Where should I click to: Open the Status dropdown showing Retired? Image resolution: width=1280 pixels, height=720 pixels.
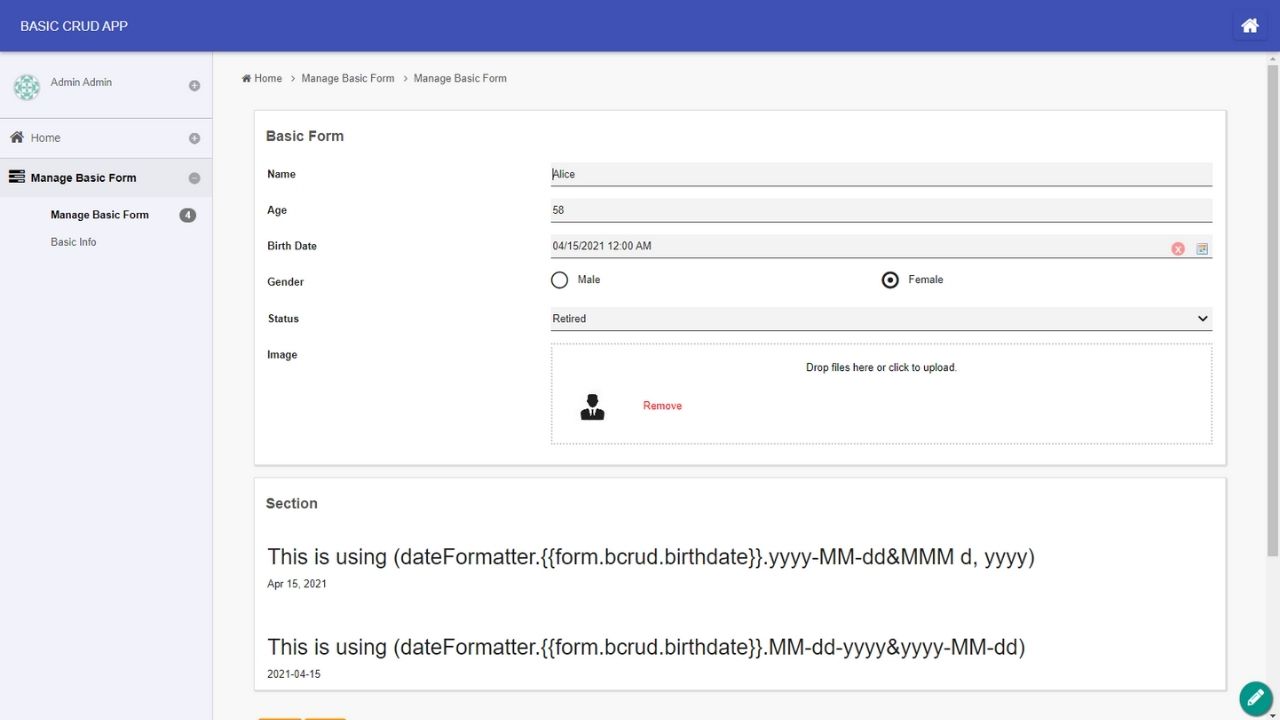[880, 319]
